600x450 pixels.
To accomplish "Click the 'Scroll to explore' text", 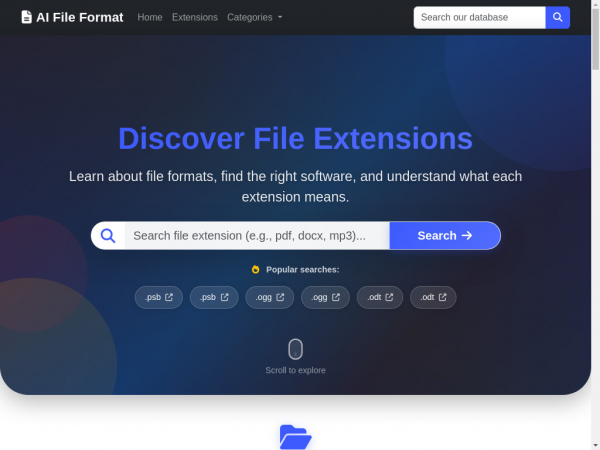I will 295,370.
